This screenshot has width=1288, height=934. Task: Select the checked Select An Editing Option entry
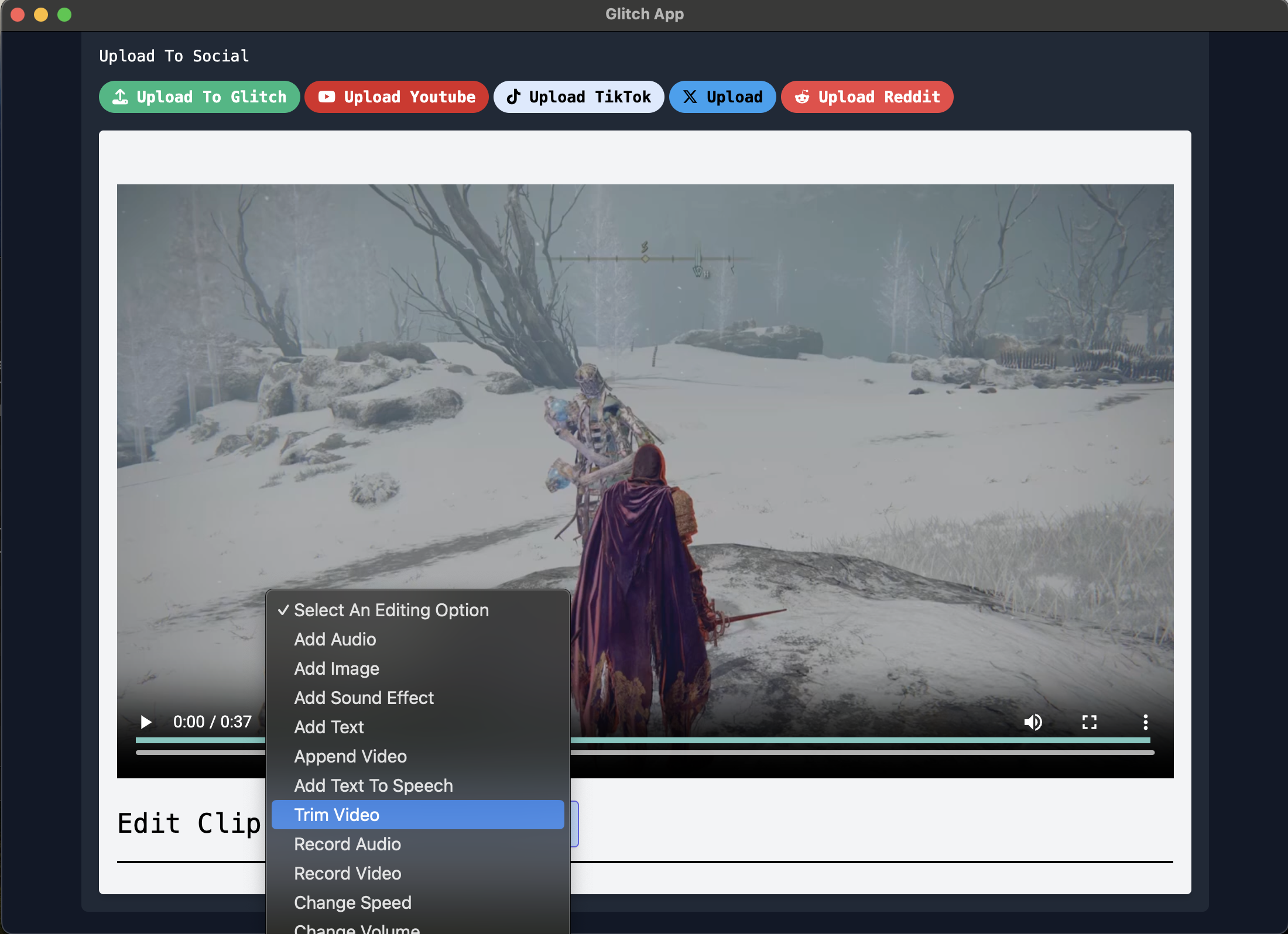(391, 610)
